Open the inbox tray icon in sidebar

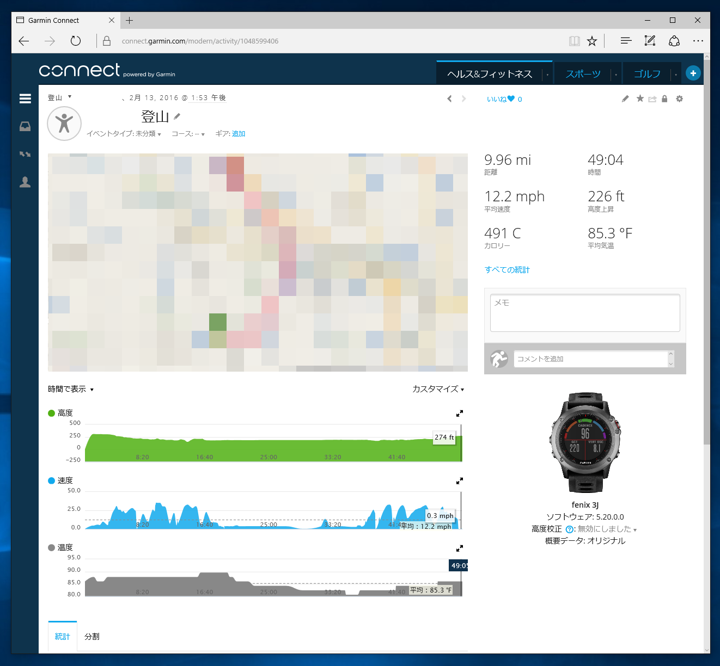point(25,126)
